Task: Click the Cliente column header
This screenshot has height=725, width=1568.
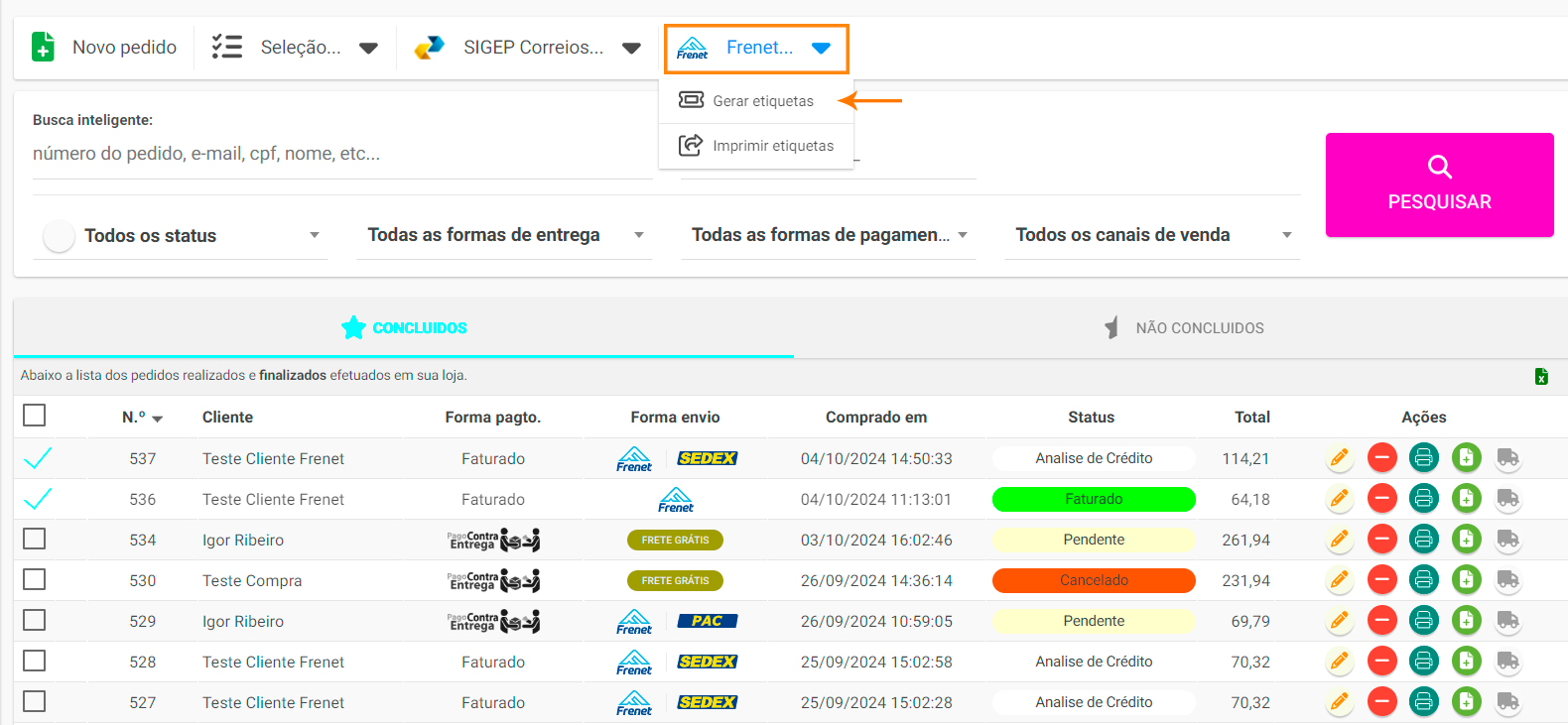Action: click(227, 418)
